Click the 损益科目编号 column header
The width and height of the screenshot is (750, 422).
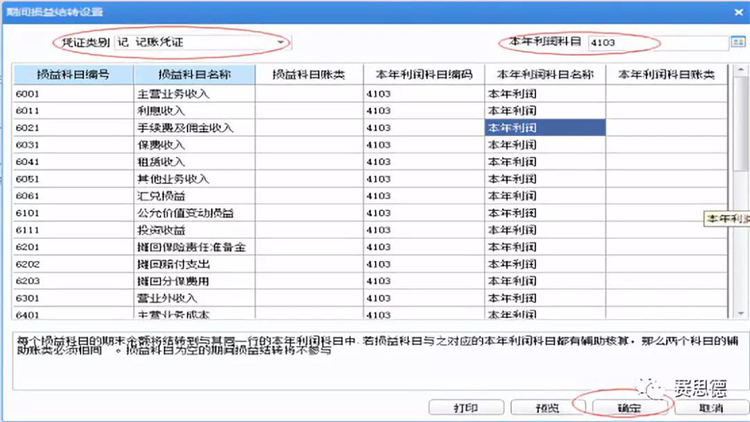point(73,75)
